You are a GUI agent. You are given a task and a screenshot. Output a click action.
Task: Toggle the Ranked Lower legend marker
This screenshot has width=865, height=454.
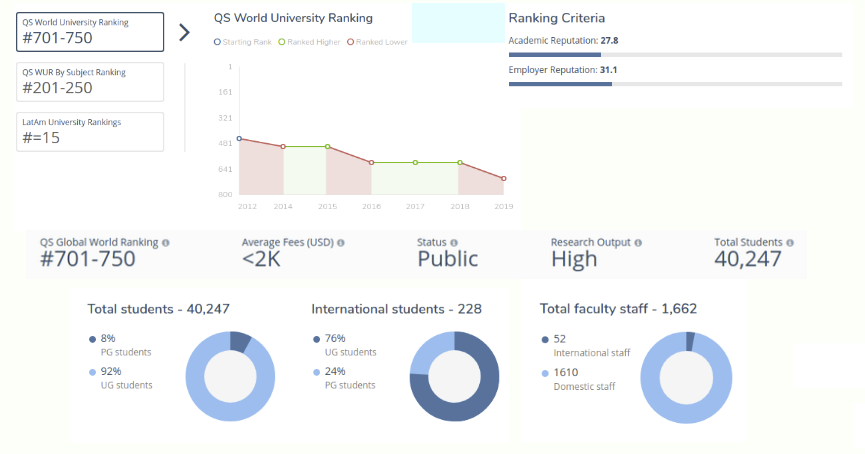click(x=350, y=42)
